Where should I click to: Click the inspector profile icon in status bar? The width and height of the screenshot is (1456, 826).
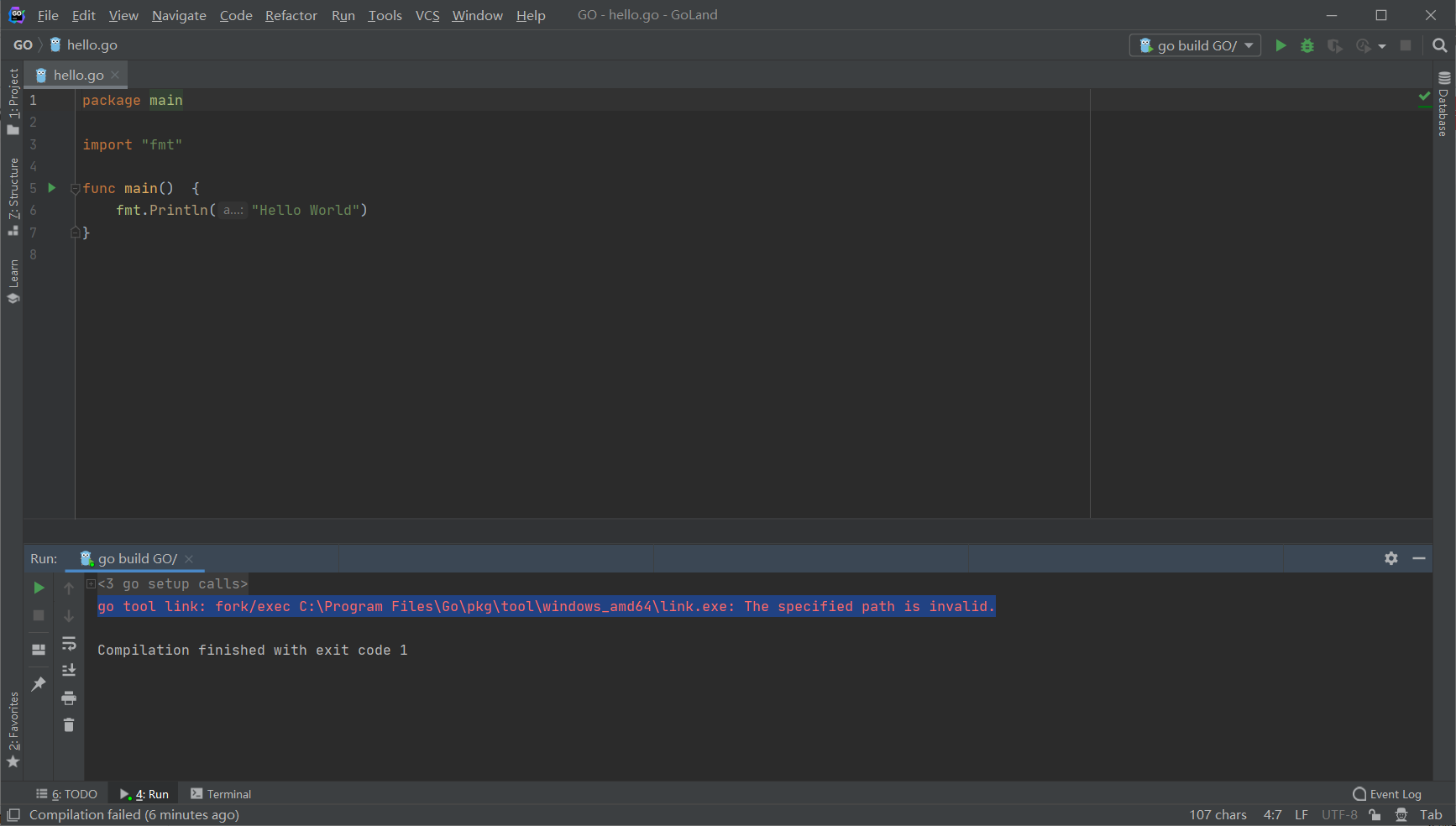1401,815
